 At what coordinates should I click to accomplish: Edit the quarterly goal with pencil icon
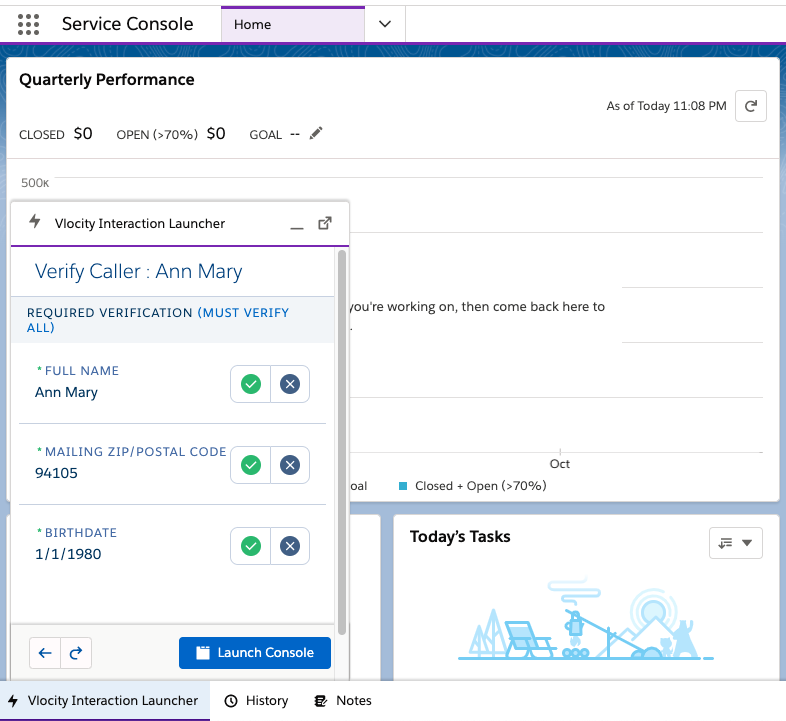pyautogui.click(x=316, y=133)
